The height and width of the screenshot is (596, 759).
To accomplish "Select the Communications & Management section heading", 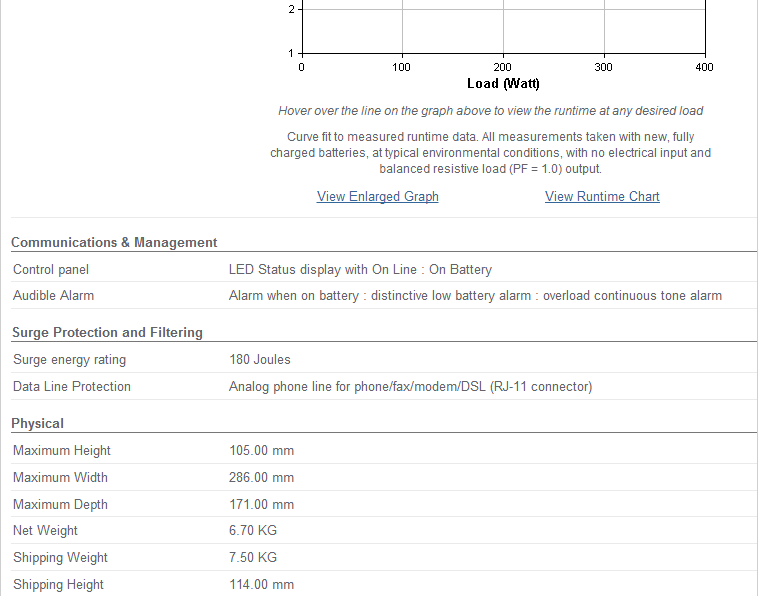I will 114,243.
